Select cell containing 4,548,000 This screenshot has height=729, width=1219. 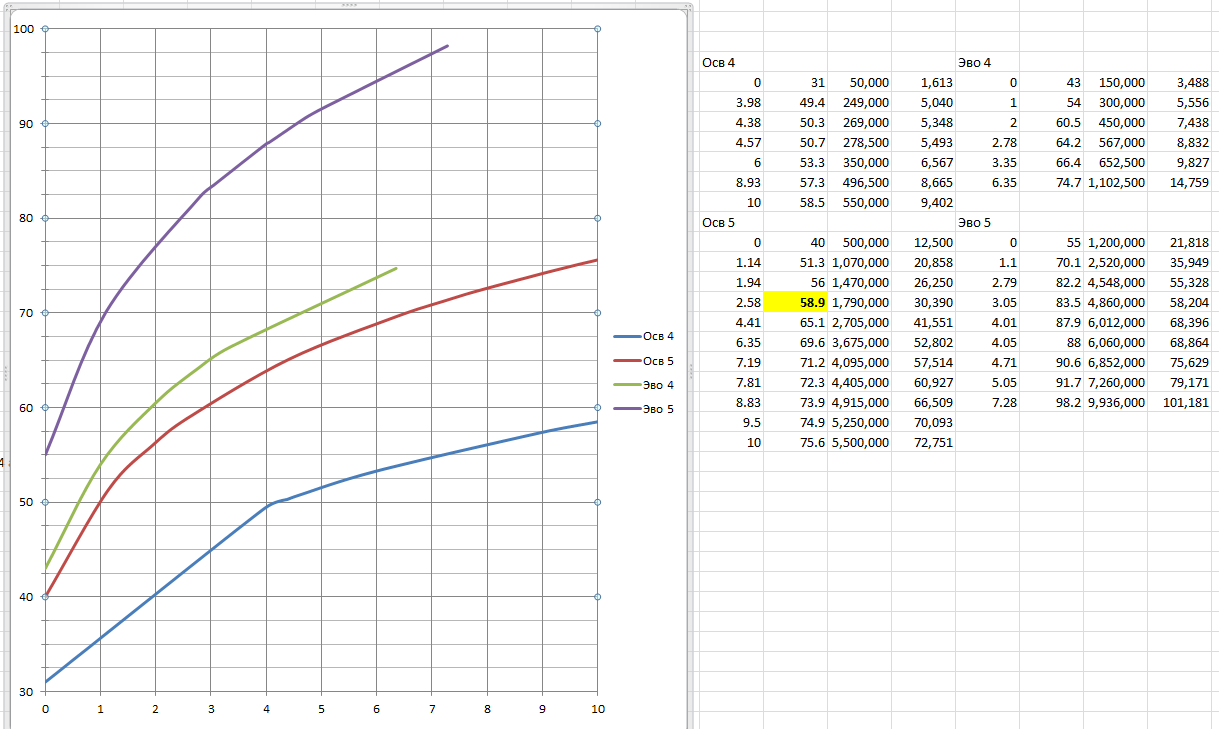pyautogui.click(x=1116, y=282)
